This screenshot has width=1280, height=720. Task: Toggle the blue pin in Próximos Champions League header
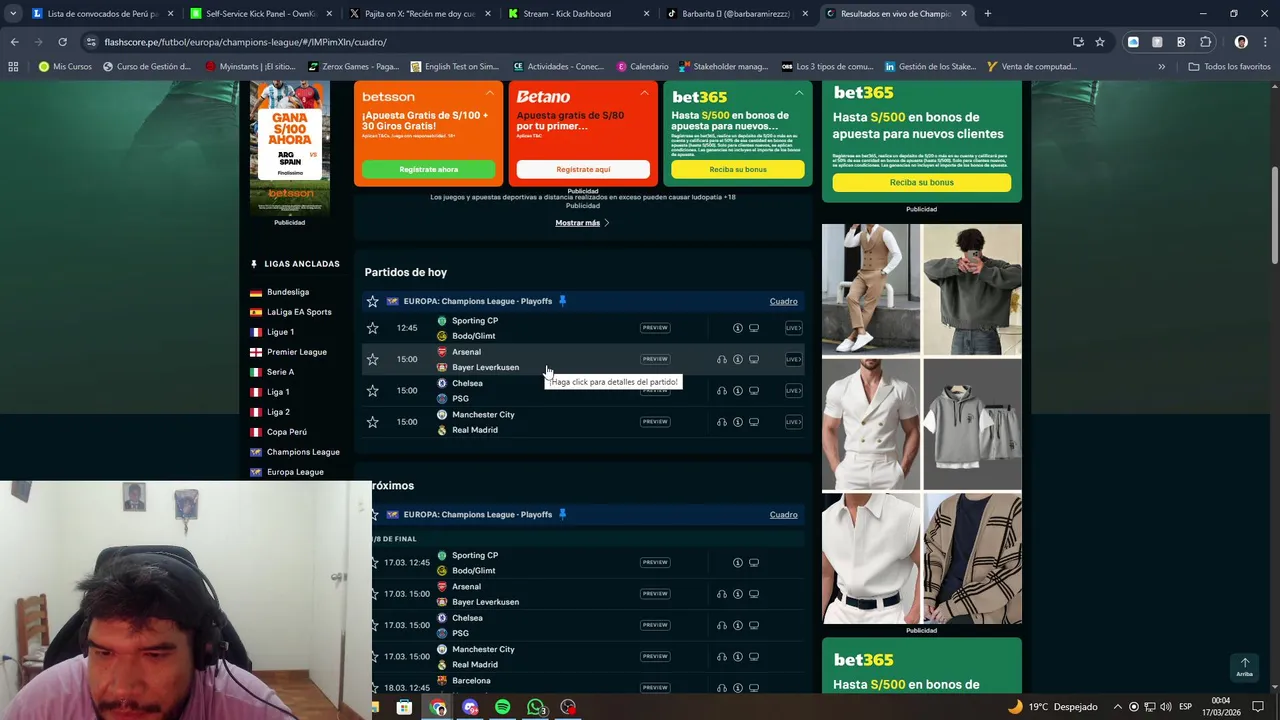[x=562, y=514]
